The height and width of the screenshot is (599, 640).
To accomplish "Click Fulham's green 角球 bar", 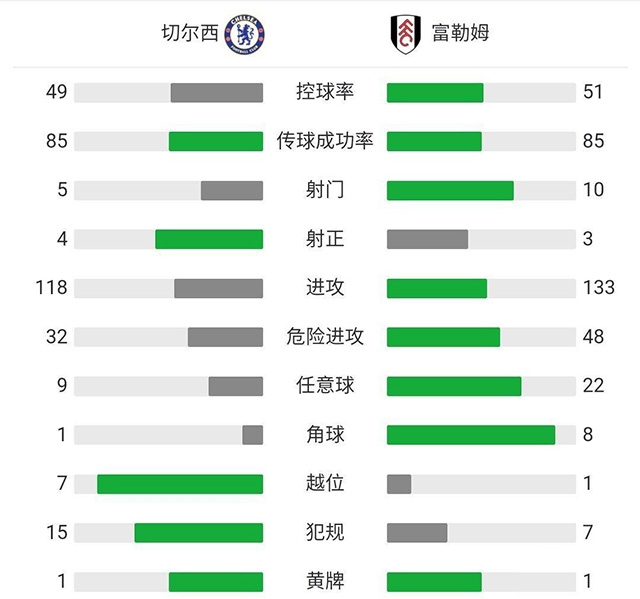I will click(x=470, y=434).
